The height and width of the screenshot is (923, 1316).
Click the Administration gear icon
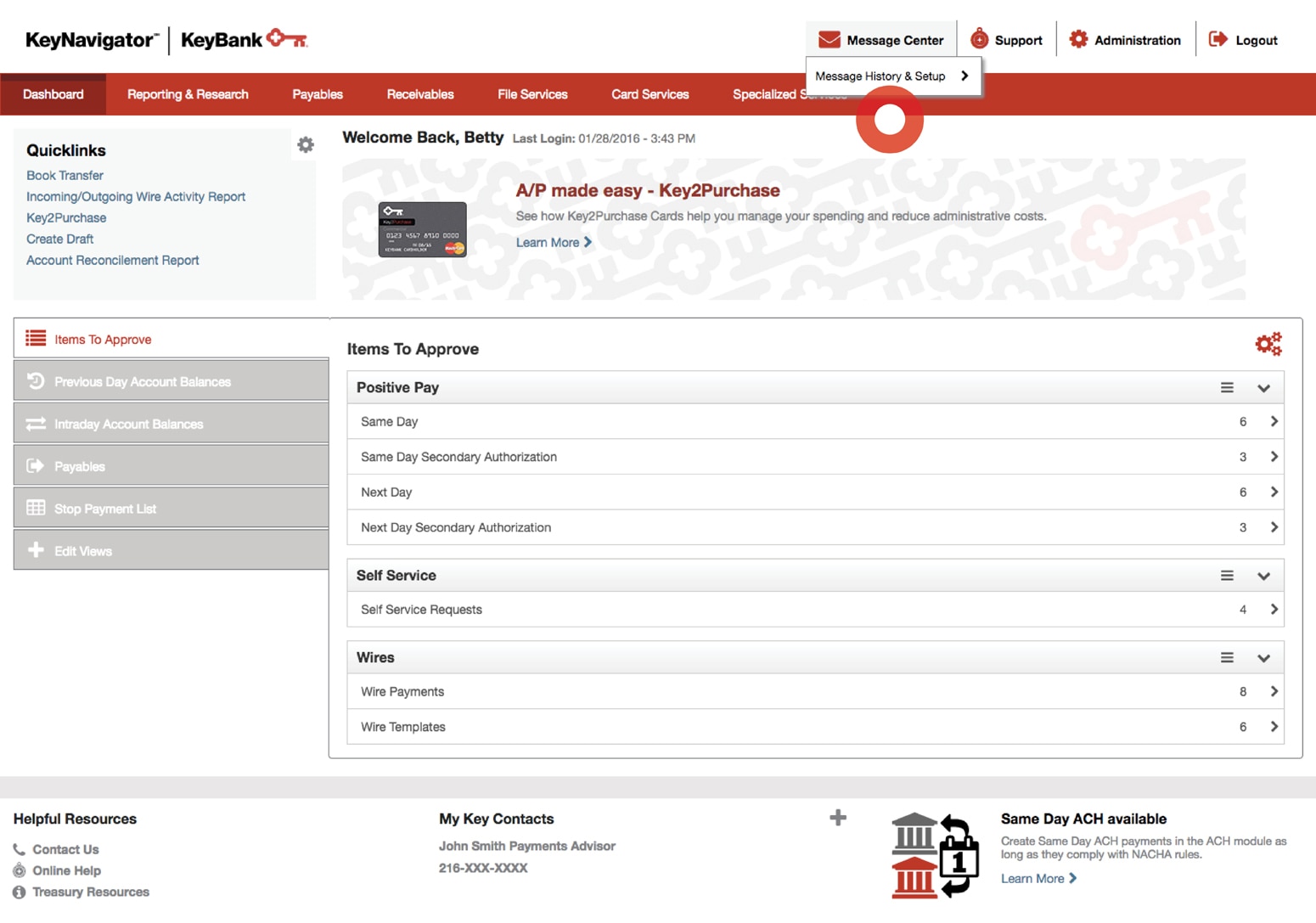(1078, 39)
